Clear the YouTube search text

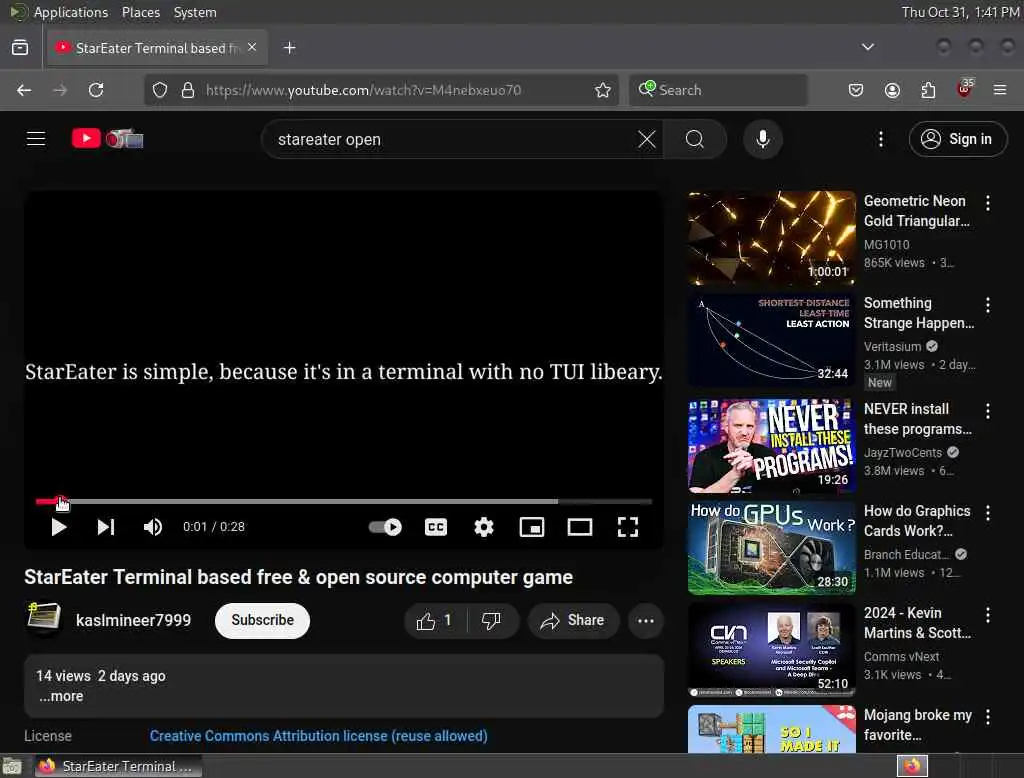(647, 139)
